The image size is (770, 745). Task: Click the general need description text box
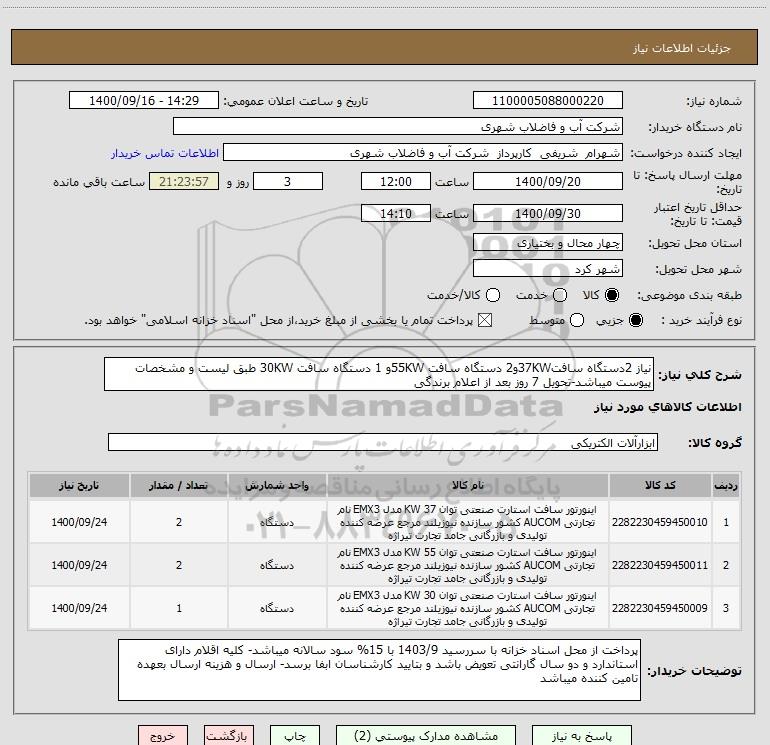coord(379,374)
